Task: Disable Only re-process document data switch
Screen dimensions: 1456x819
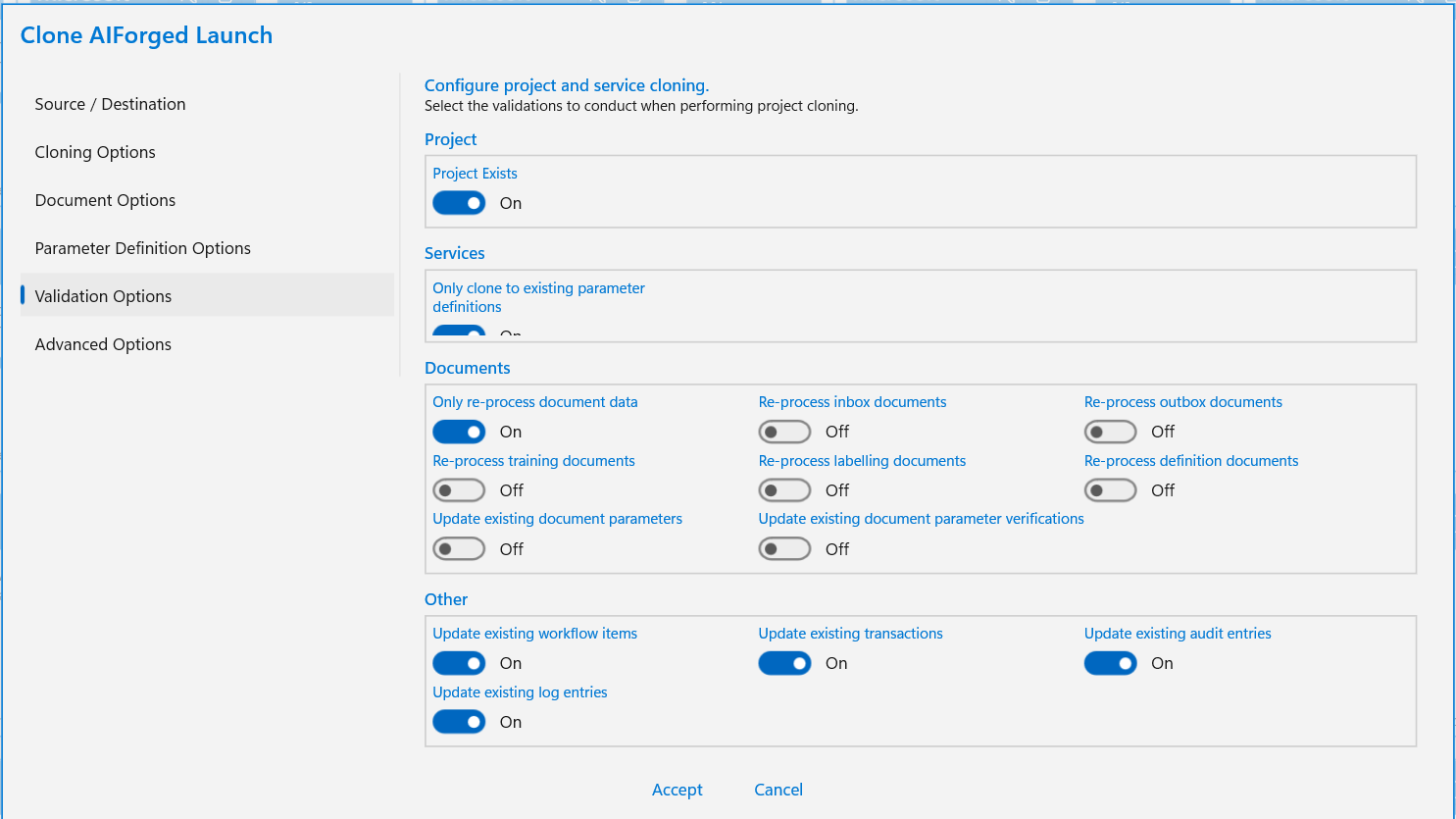Action: tap(459, 432)
